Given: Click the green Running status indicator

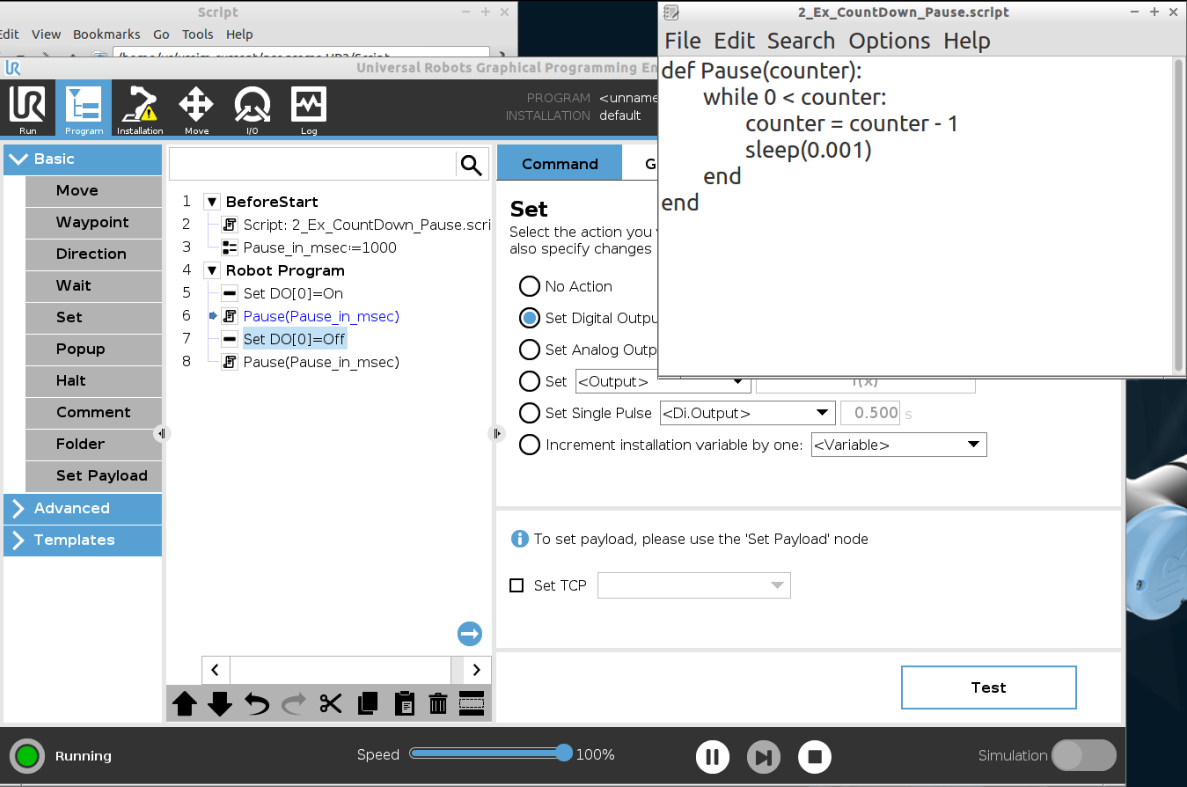Looking at the screenshot, I should (x=27, y=756).
